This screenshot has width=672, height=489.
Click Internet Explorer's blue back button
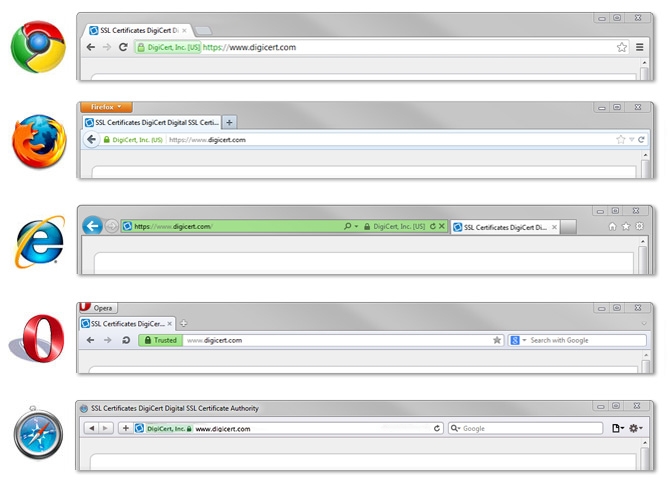(x=93, y=227)
